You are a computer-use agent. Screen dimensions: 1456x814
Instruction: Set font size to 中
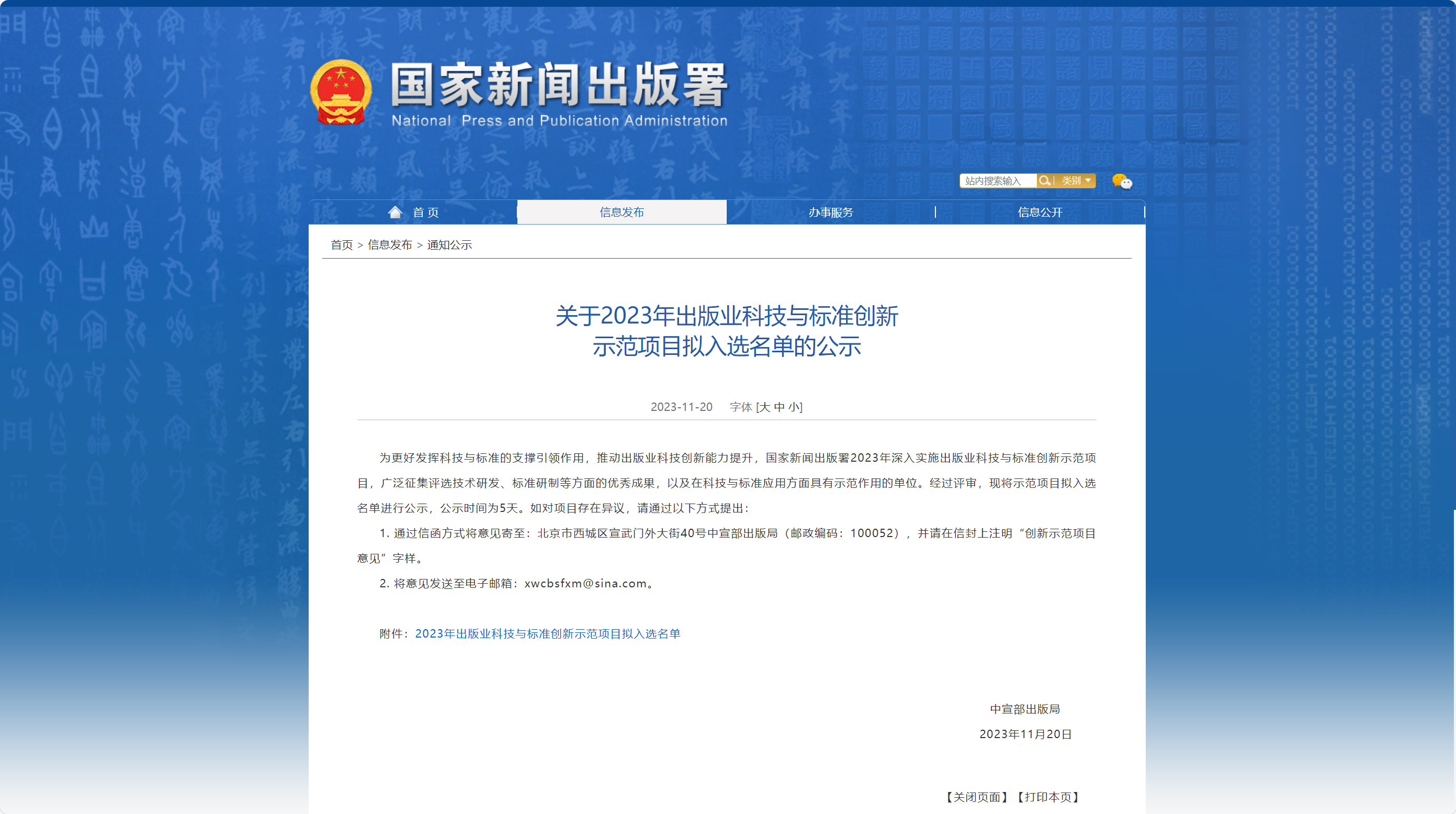click(x=779, y=407)
